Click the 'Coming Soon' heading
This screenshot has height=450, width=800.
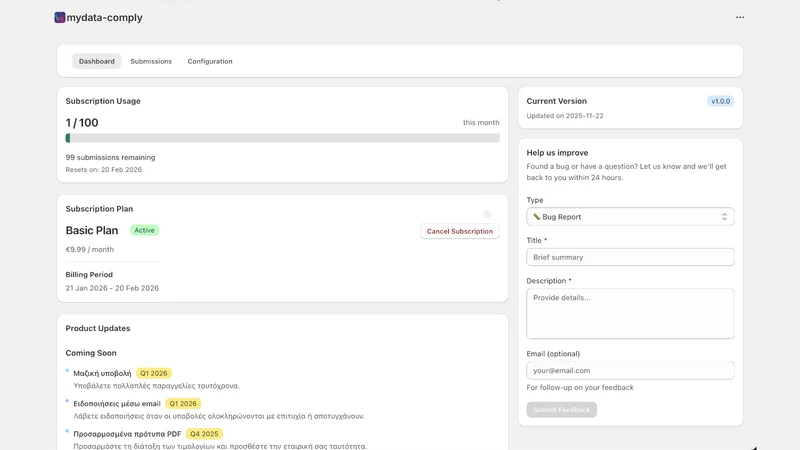(91, 353)
